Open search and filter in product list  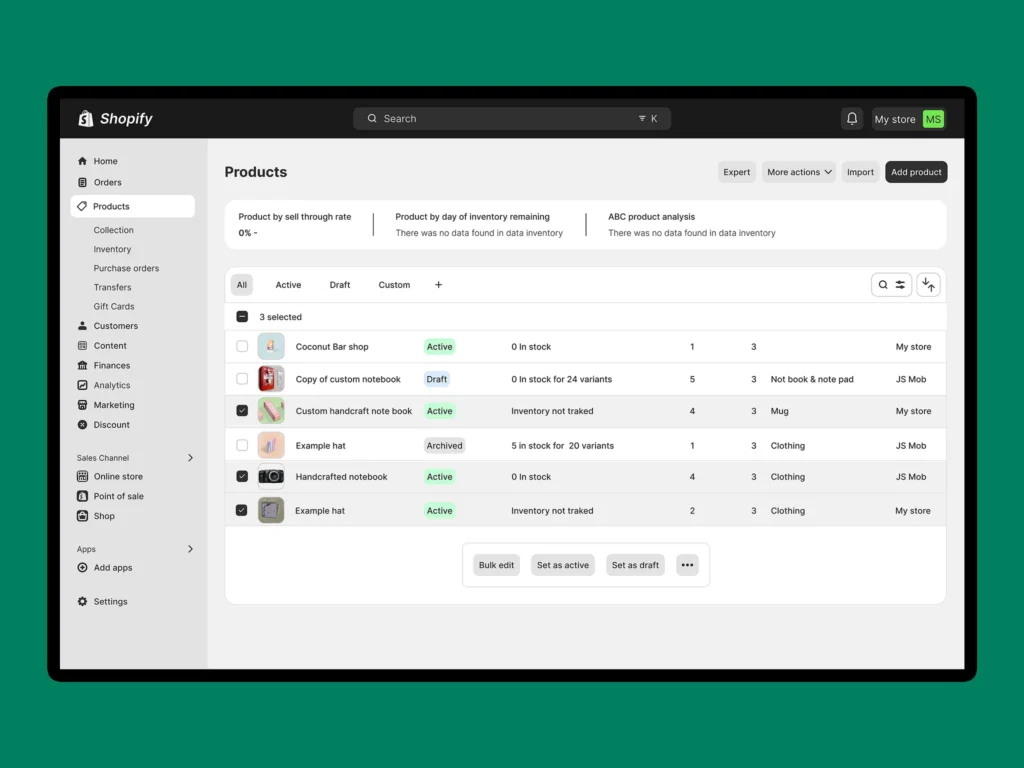pyautogui.click(x=891, y=285)
